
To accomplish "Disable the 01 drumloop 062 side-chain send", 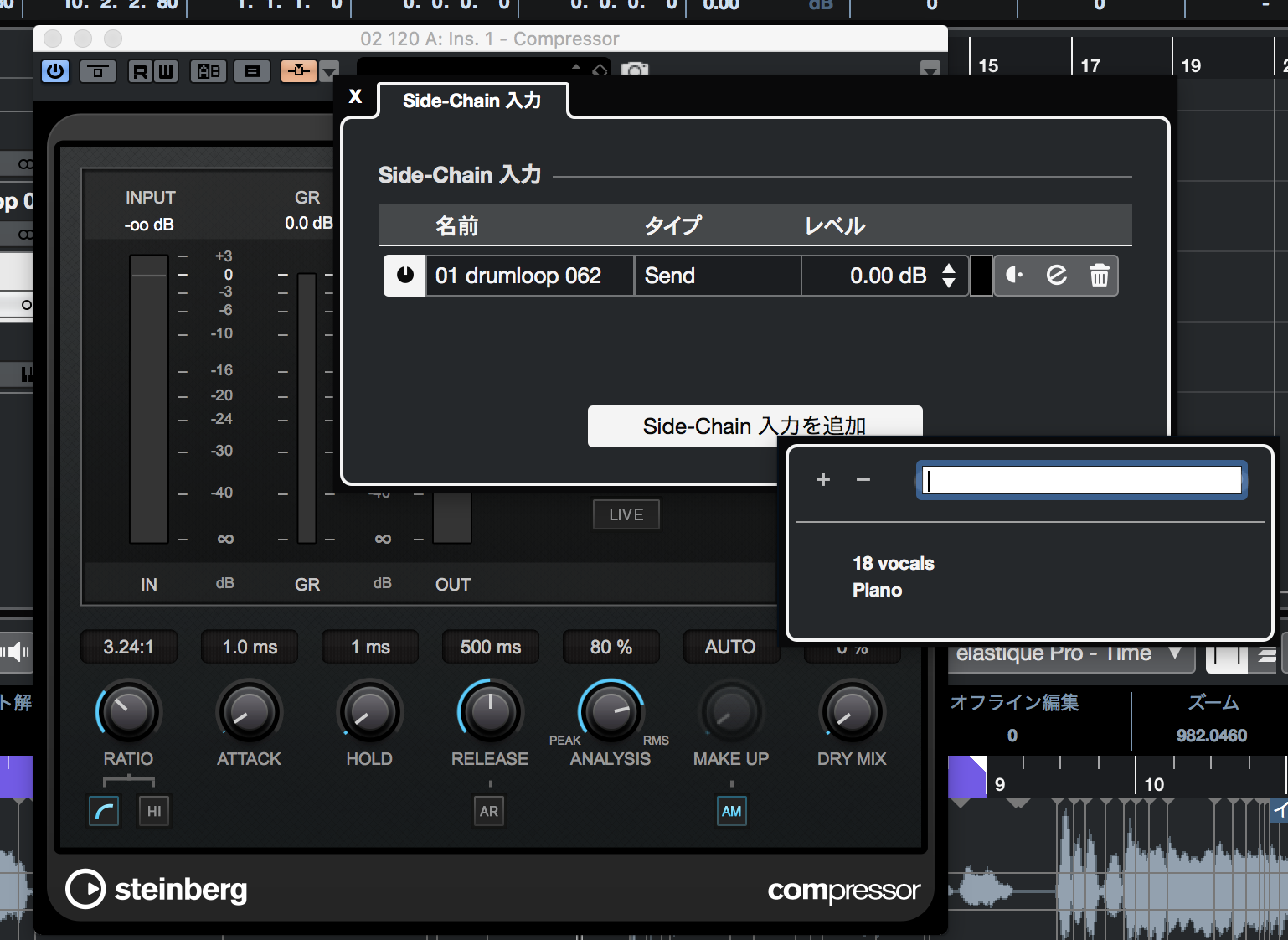I will [x=404, y=276].
